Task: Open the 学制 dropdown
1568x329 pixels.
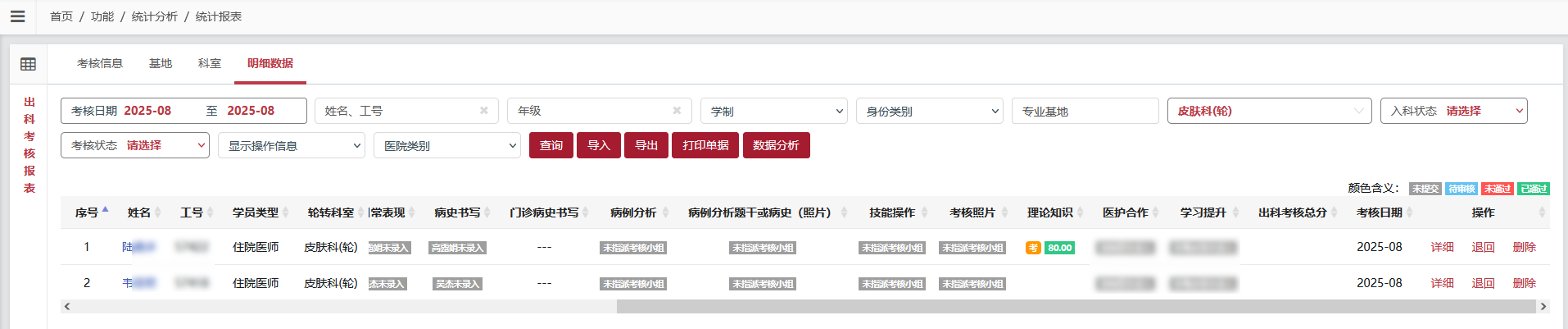Action: point(774,111)
